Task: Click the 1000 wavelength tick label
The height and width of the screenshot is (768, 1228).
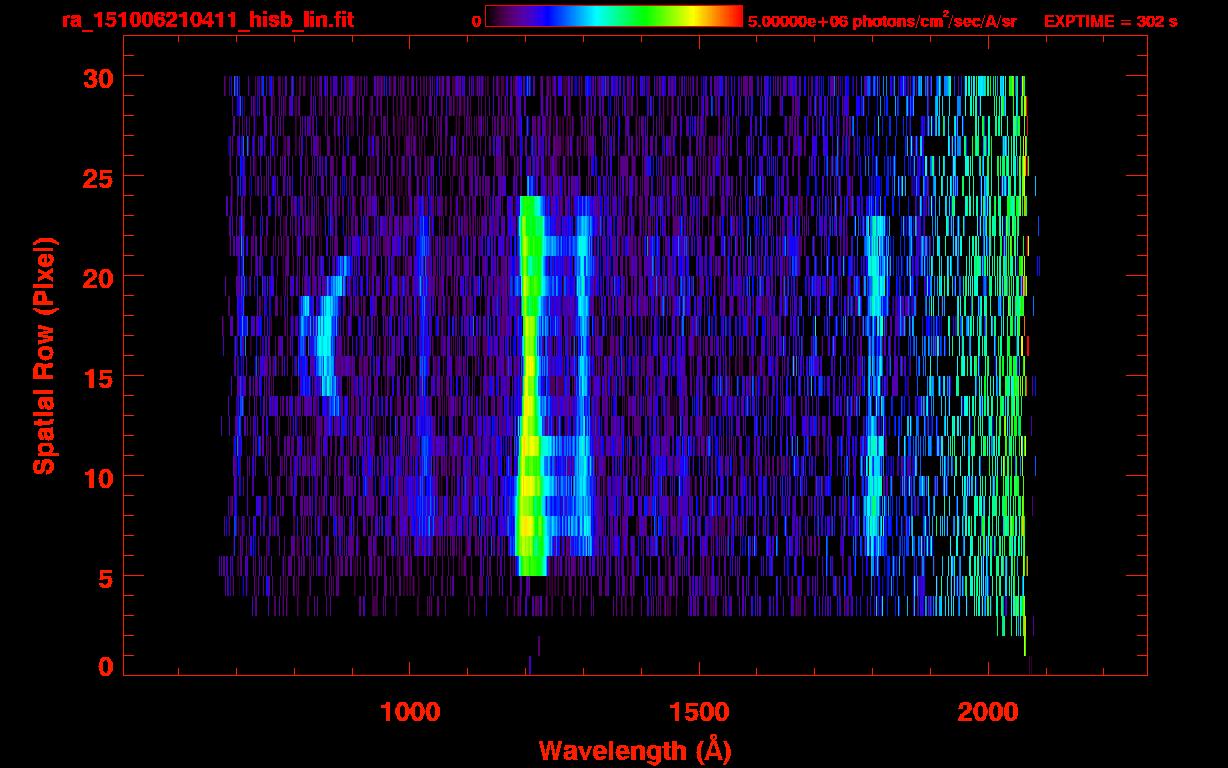Action: [409, 712]
